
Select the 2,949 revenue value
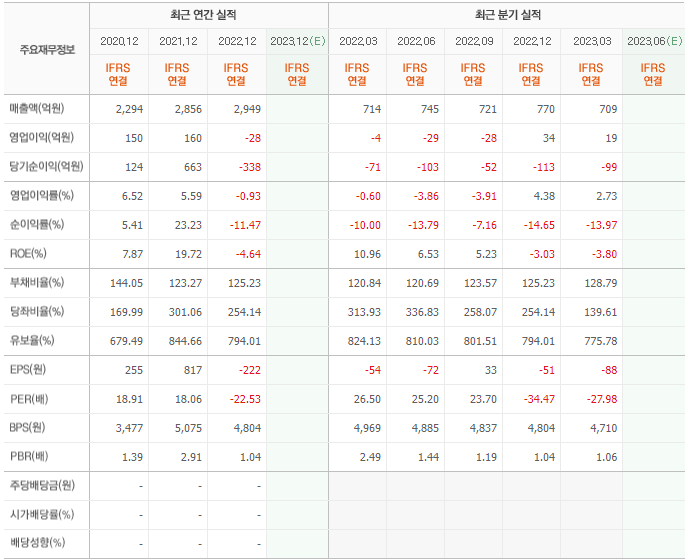pos(247,109)
